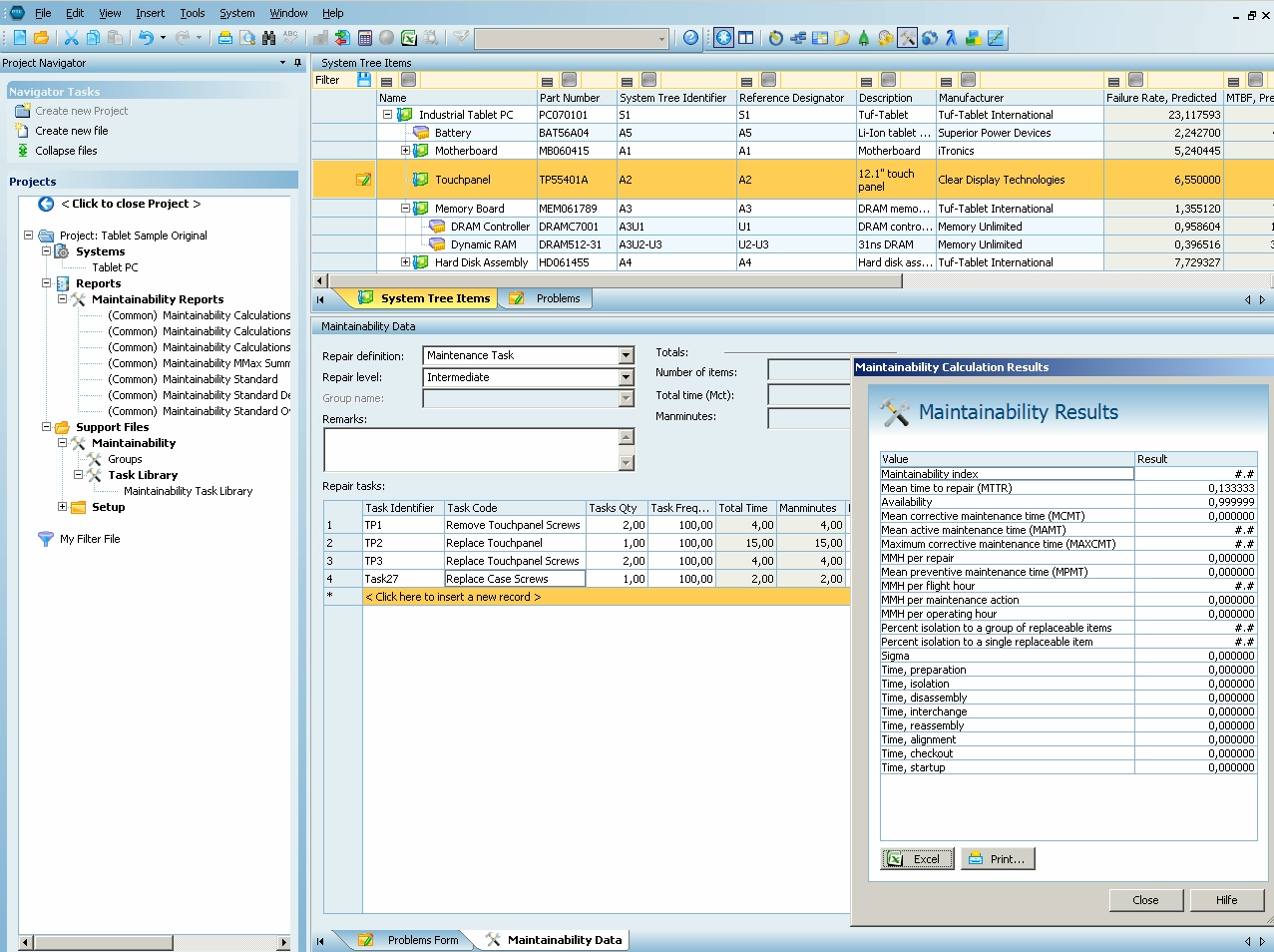This screenshot has height=952, width=1274.
Task: Click the Print toolbar icon
Action: pos(225,38)
